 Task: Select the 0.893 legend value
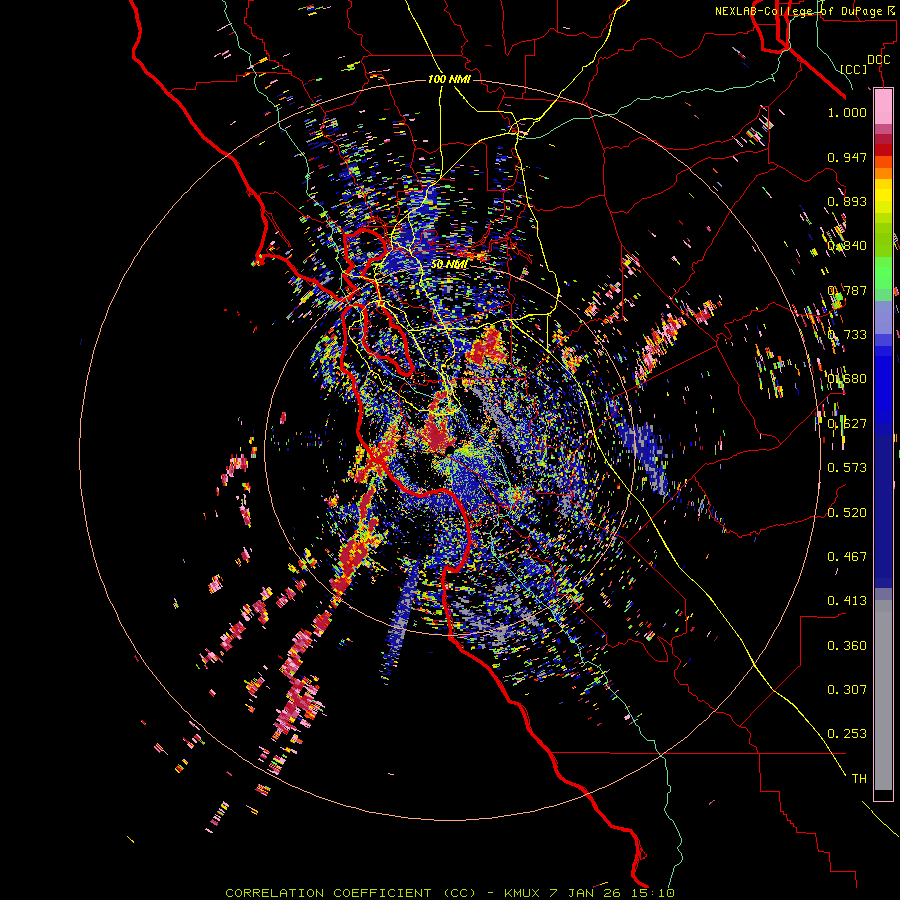847,201
